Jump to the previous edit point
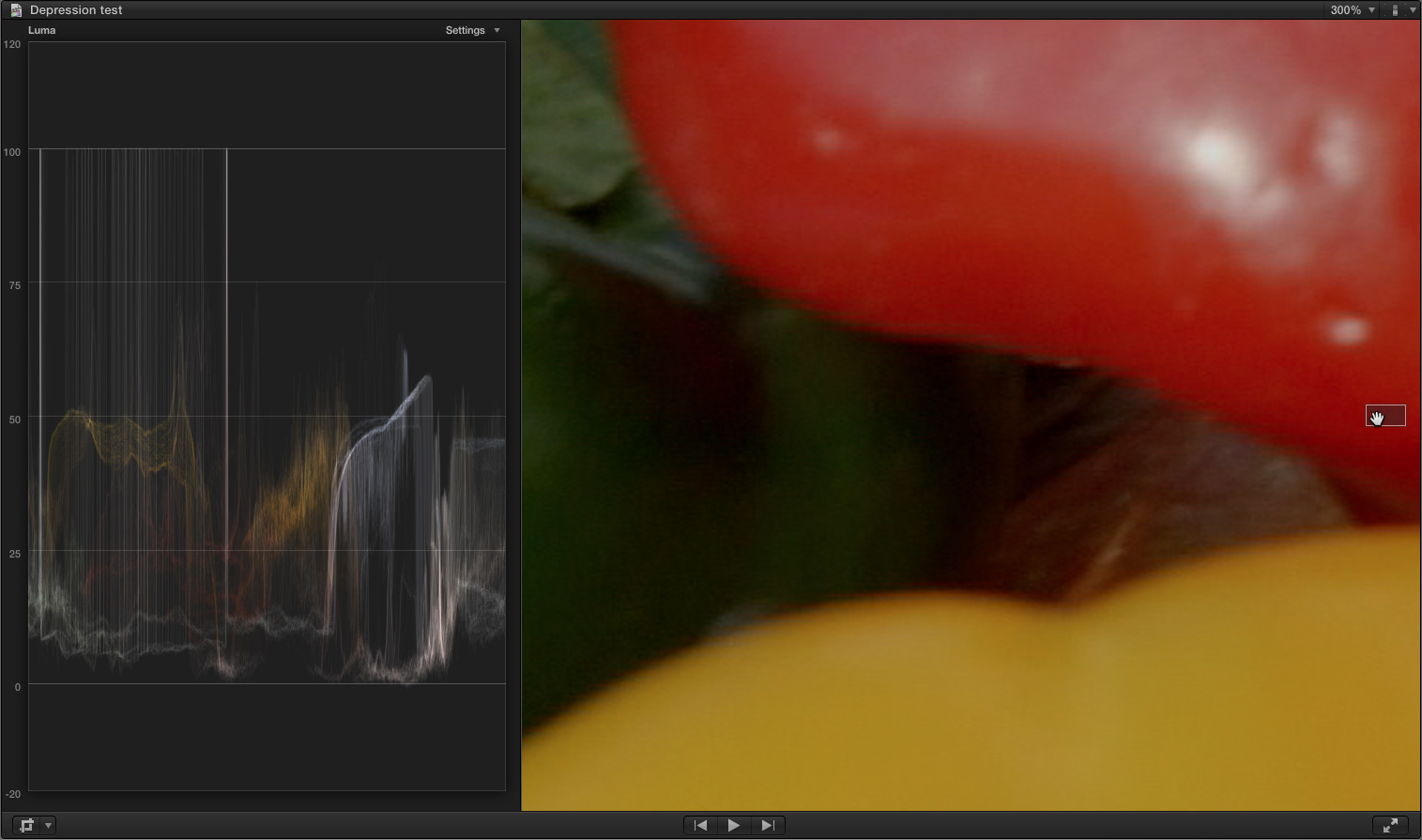Screen dimensions: 1422x840 click(700, 825)
